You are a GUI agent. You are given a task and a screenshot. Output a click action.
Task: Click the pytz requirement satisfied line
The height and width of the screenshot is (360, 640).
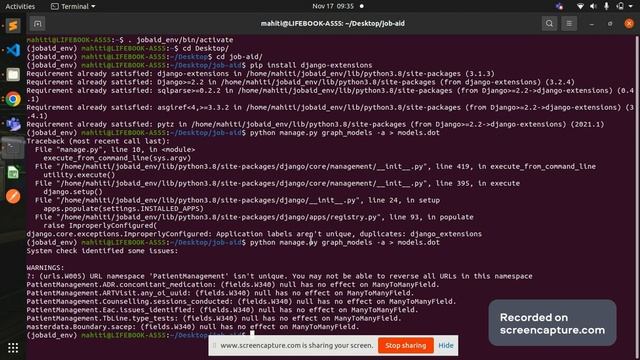click(315, 124)
